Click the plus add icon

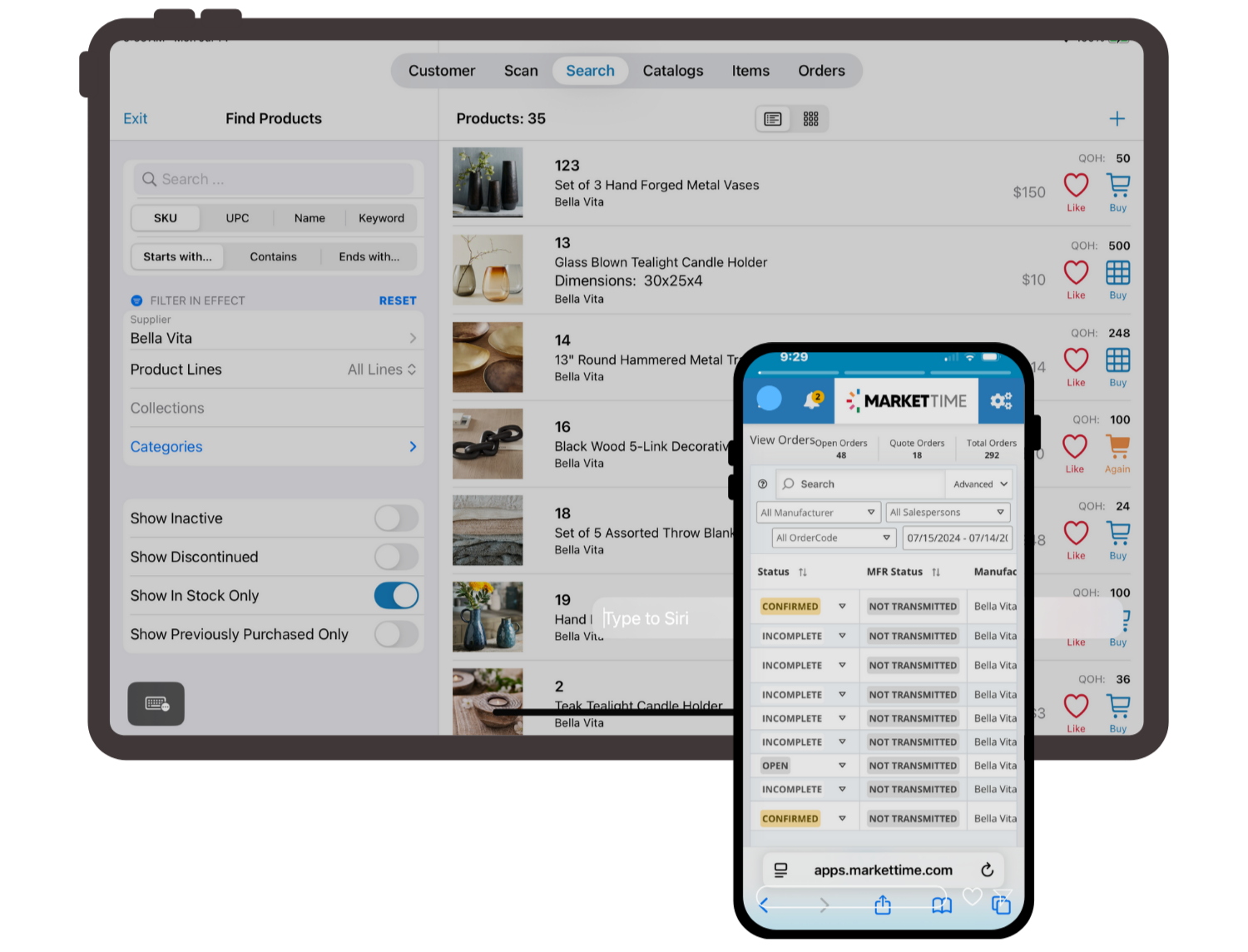pos(1117,119)
